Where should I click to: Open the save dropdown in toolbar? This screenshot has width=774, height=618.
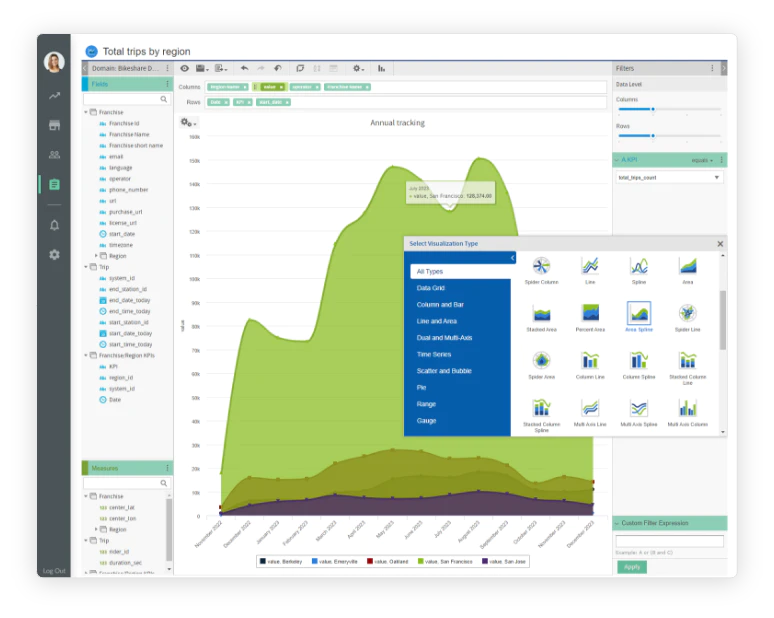(202, 69)
